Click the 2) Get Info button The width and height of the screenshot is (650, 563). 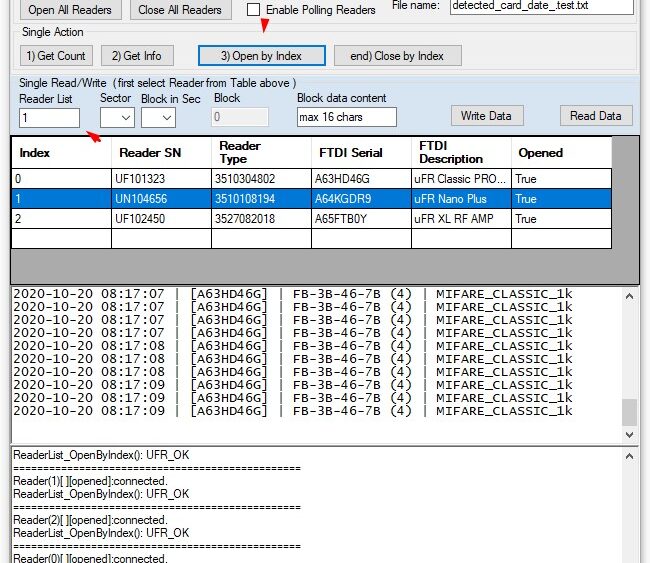click(x=137, y=56)
